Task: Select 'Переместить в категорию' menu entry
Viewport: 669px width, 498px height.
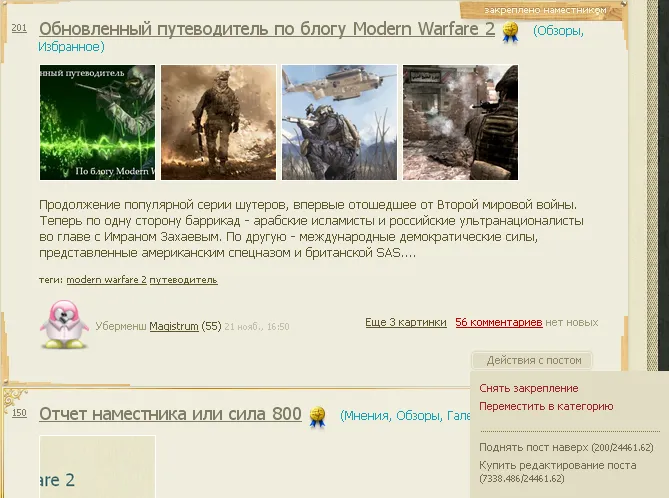Action: [546, 406]
